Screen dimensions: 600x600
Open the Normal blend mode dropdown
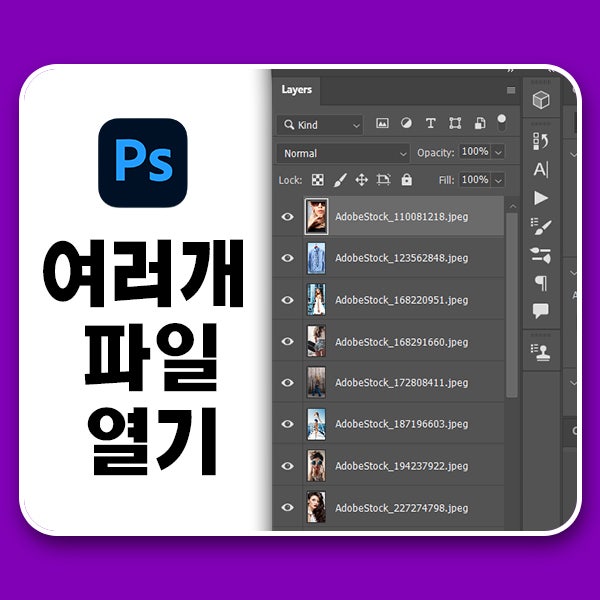click(x=343, y=153)
